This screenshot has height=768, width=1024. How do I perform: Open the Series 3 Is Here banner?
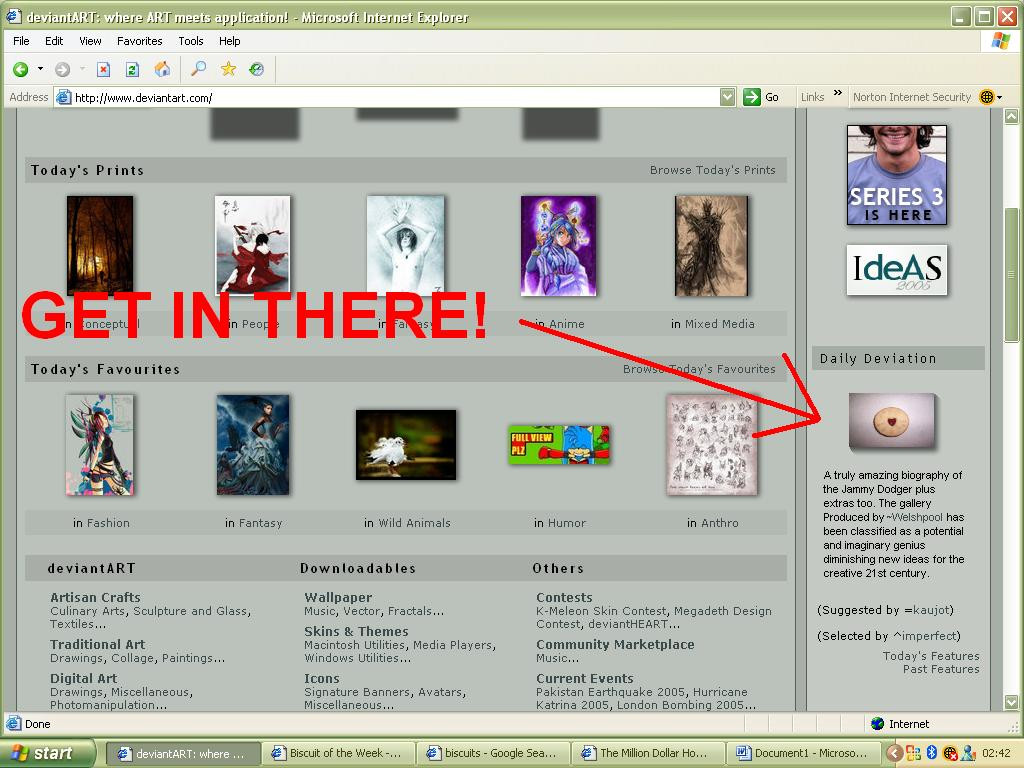click(x=897, y=175)
